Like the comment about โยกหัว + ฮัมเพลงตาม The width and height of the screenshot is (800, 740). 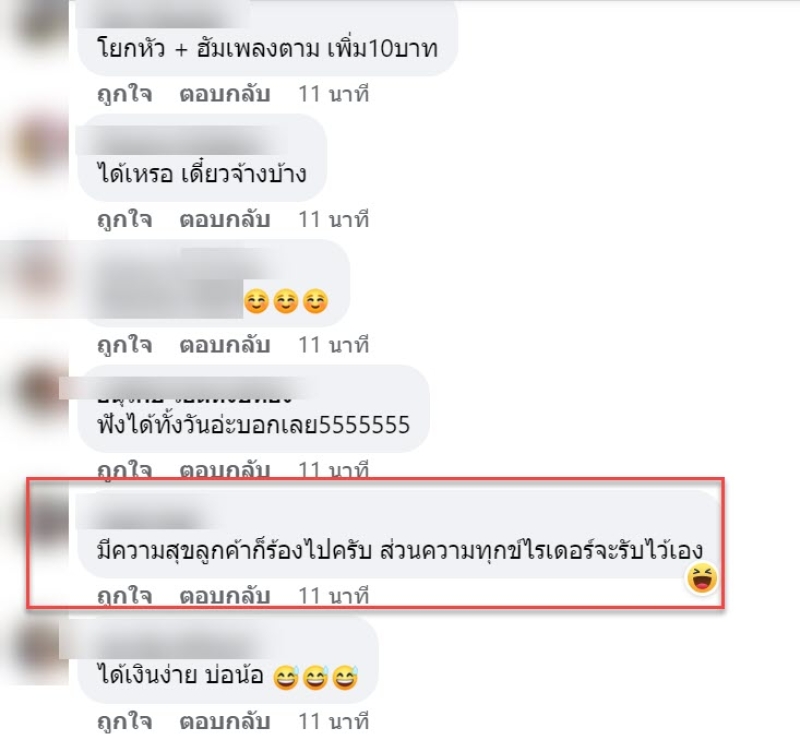point(124,94)
